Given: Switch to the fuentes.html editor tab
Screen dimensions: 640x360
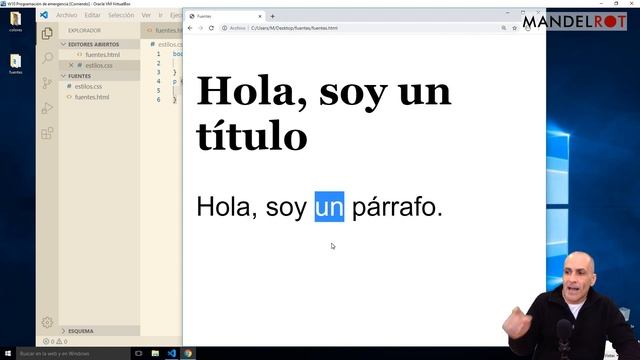Looking at the screenshot, I should [x=164, y=30].
